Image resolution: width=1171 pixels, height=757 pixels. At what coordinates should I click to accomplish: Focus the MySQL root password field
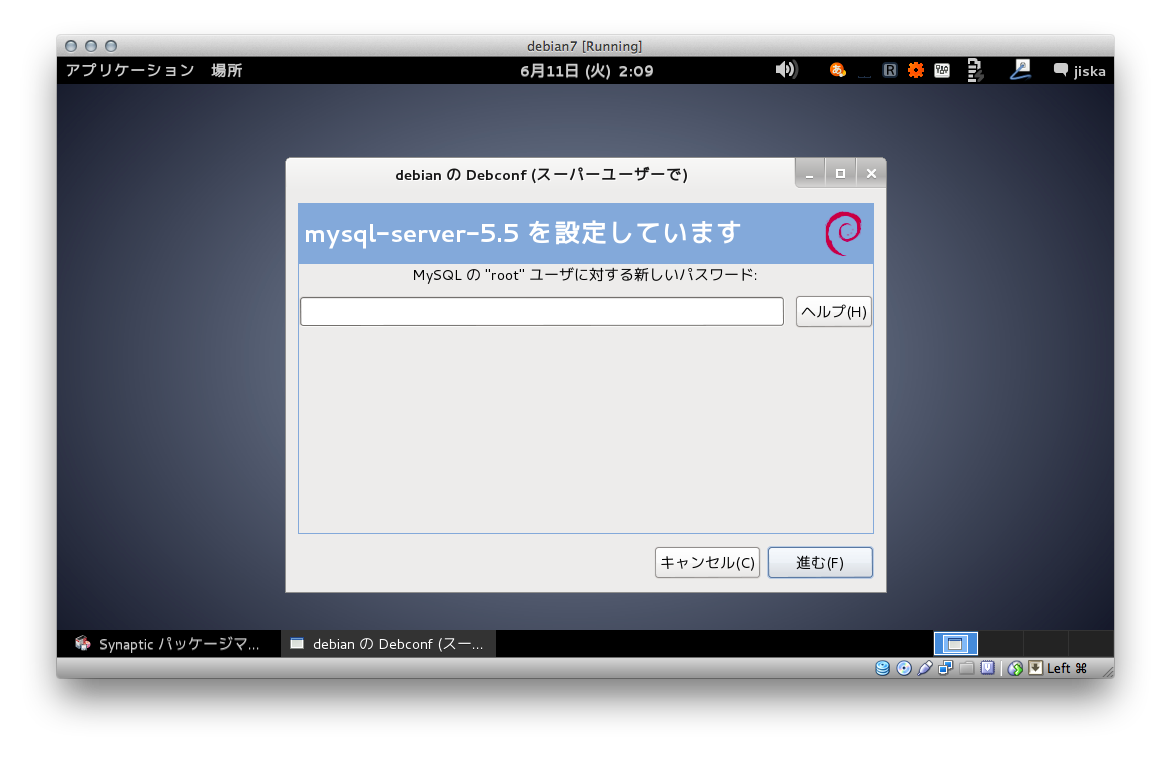click(541, 311)
